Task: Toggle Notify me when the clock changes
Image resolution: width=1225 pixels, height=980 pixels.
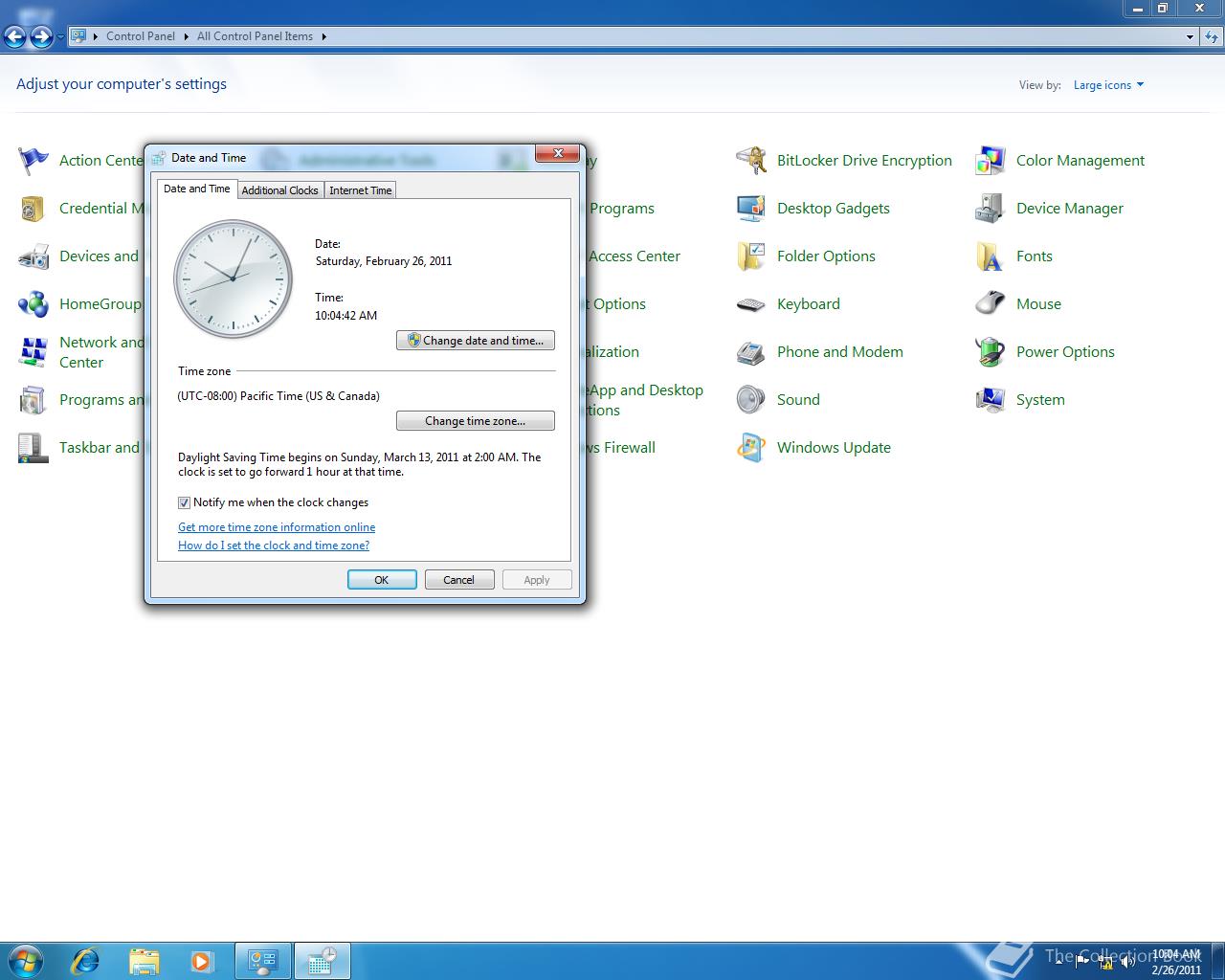Action: click(x=184, y=502)
